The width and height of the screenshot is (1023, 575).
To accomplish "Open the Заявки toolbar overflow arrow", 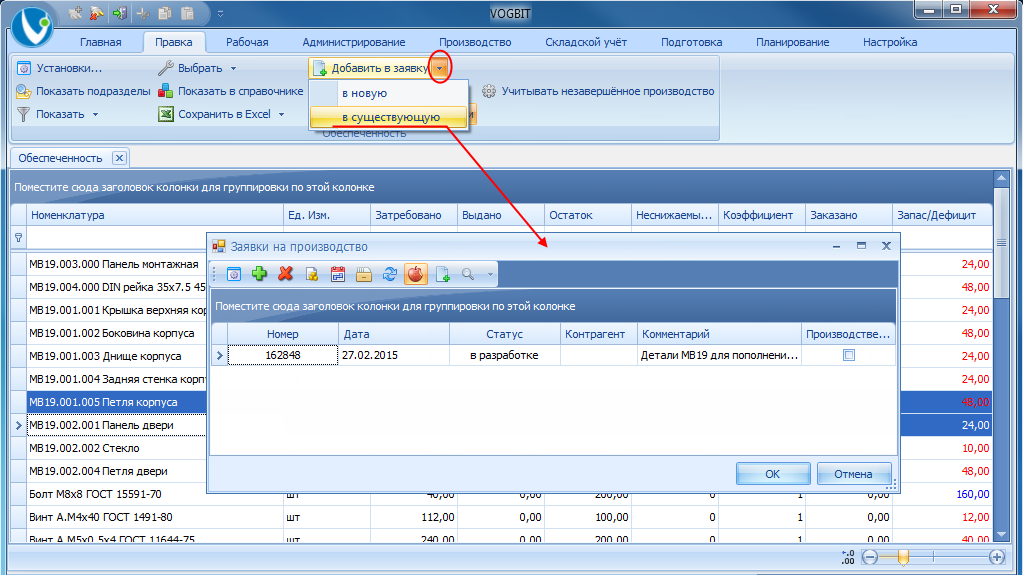I will (x=490, y=274).
